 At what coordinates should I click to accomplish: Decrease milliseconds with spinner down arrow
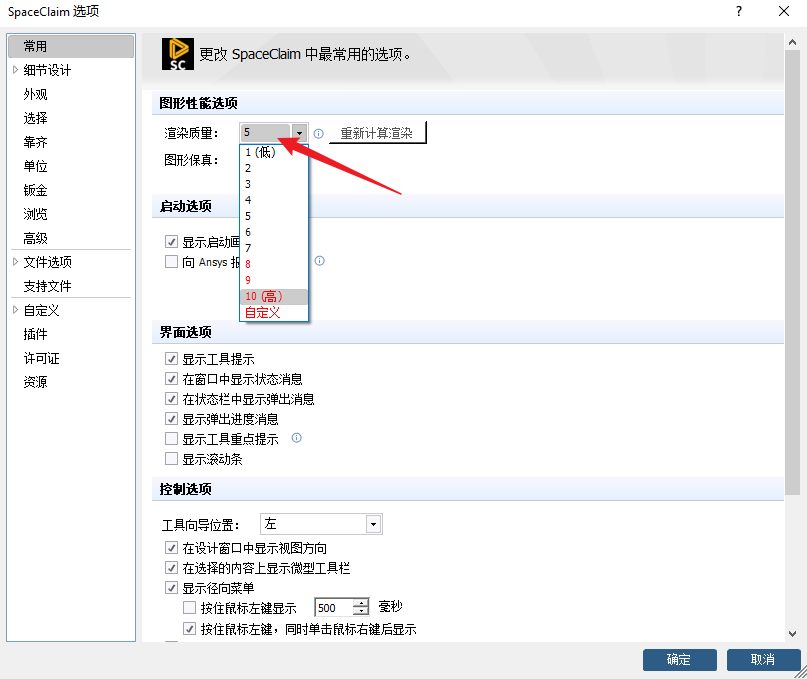[362, 612]
